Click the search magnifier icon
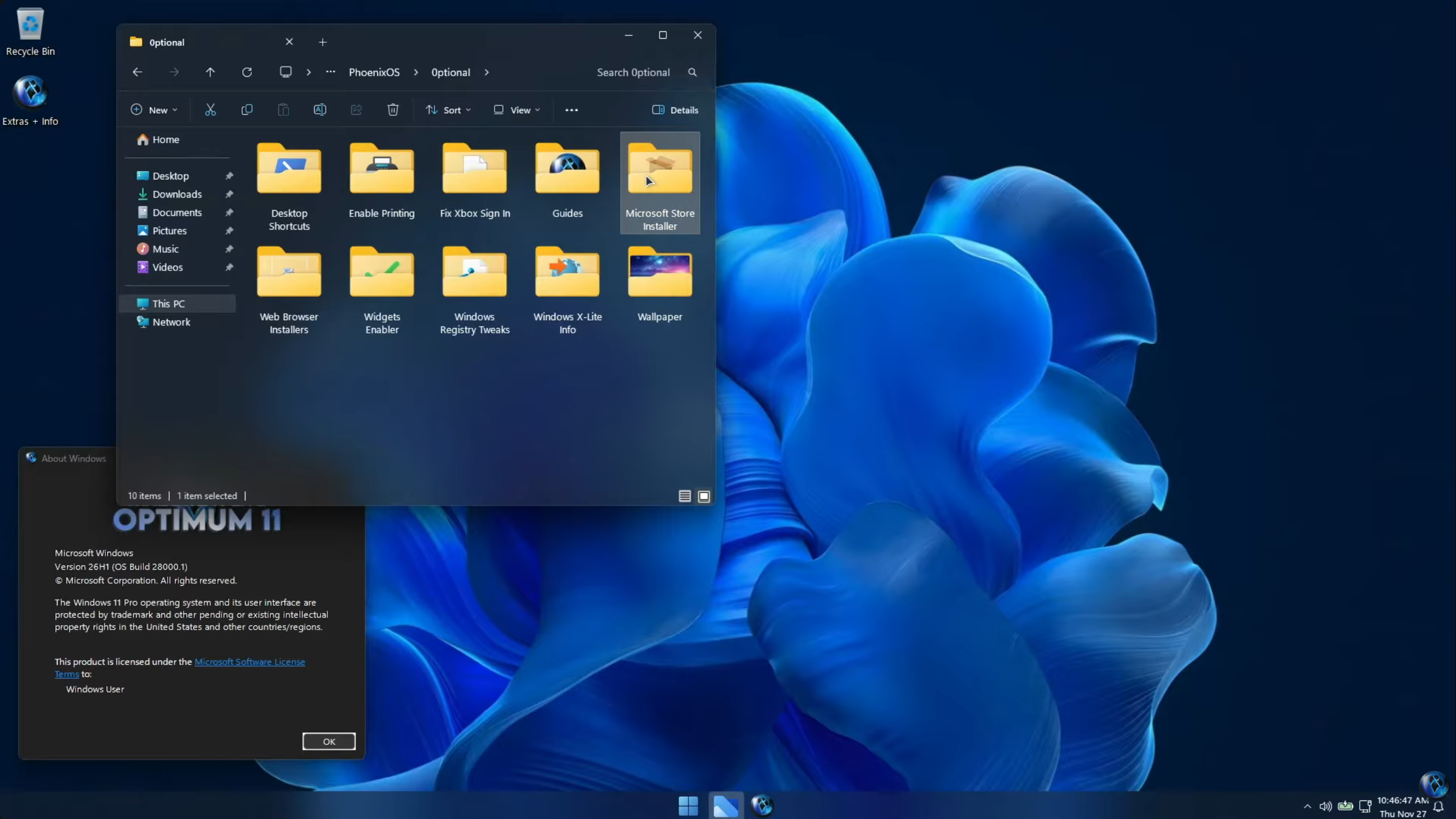The width and height of the screenshot is (1456, 819). (692, 72)
